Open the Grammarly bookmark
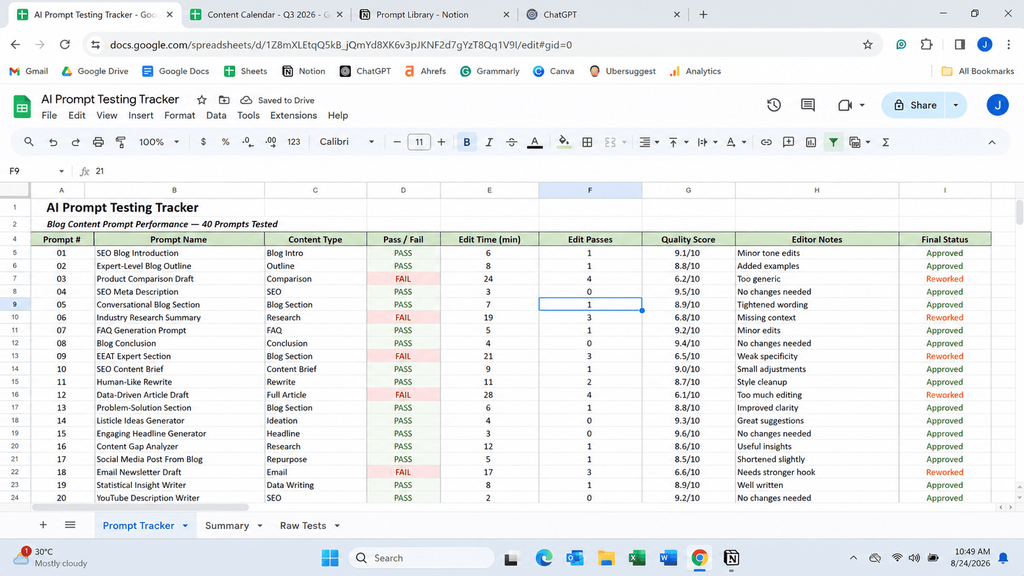The width and height of the screenshot is (1024, 576). tap(490, 71)
